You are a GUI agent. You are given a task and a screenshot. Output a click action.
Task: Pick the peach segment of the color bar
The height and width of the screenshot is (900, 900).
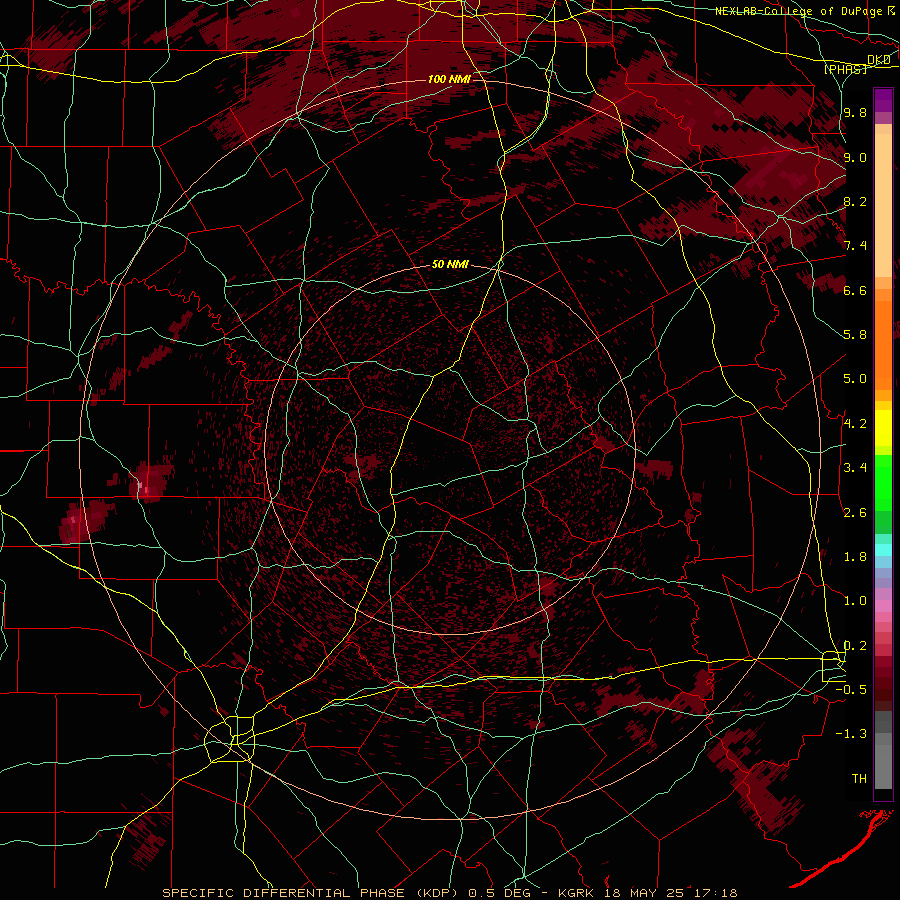click(883, 205)
